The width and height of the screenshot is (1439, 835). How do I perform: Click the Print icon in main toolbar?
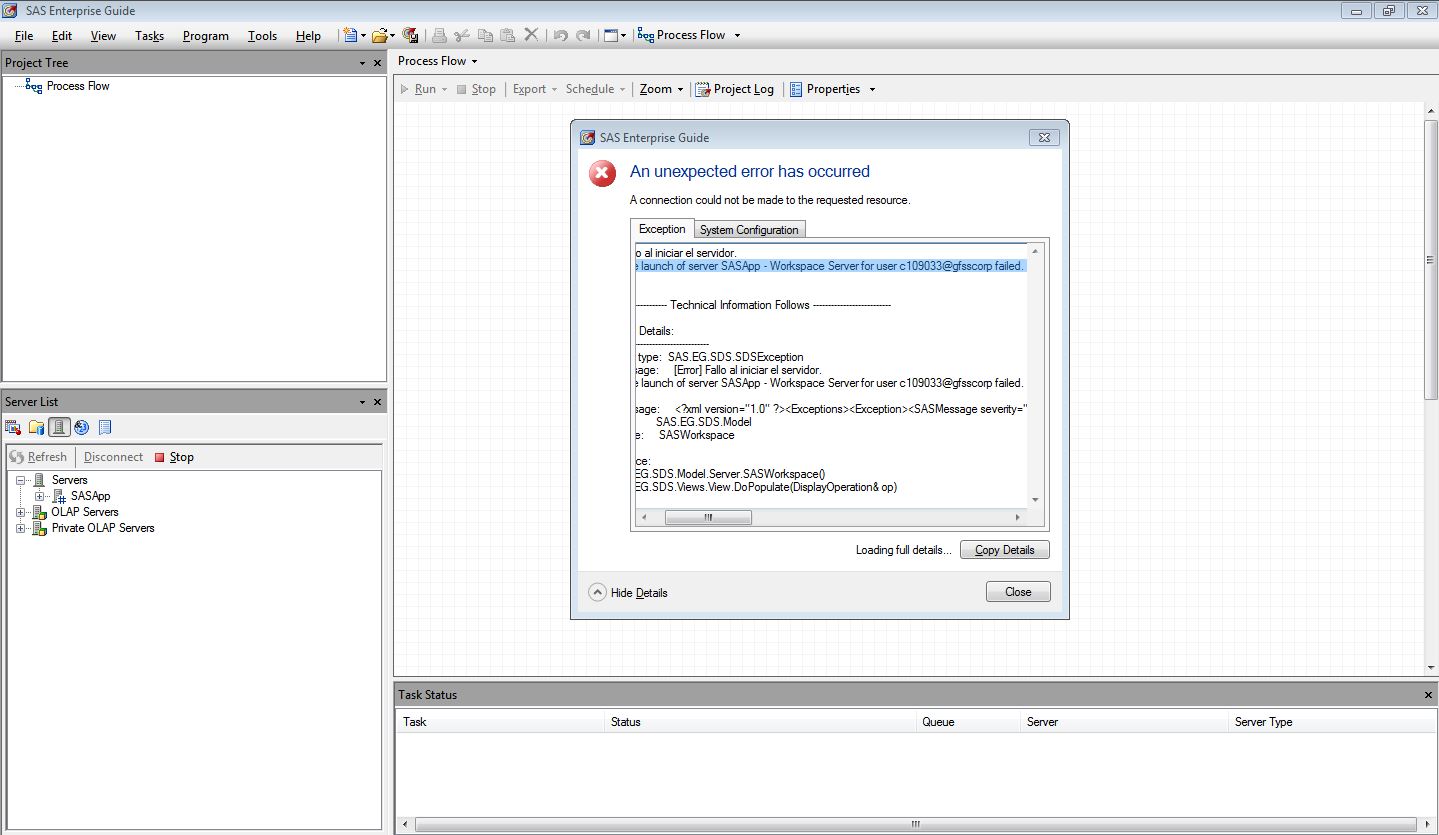click(439, 35)
